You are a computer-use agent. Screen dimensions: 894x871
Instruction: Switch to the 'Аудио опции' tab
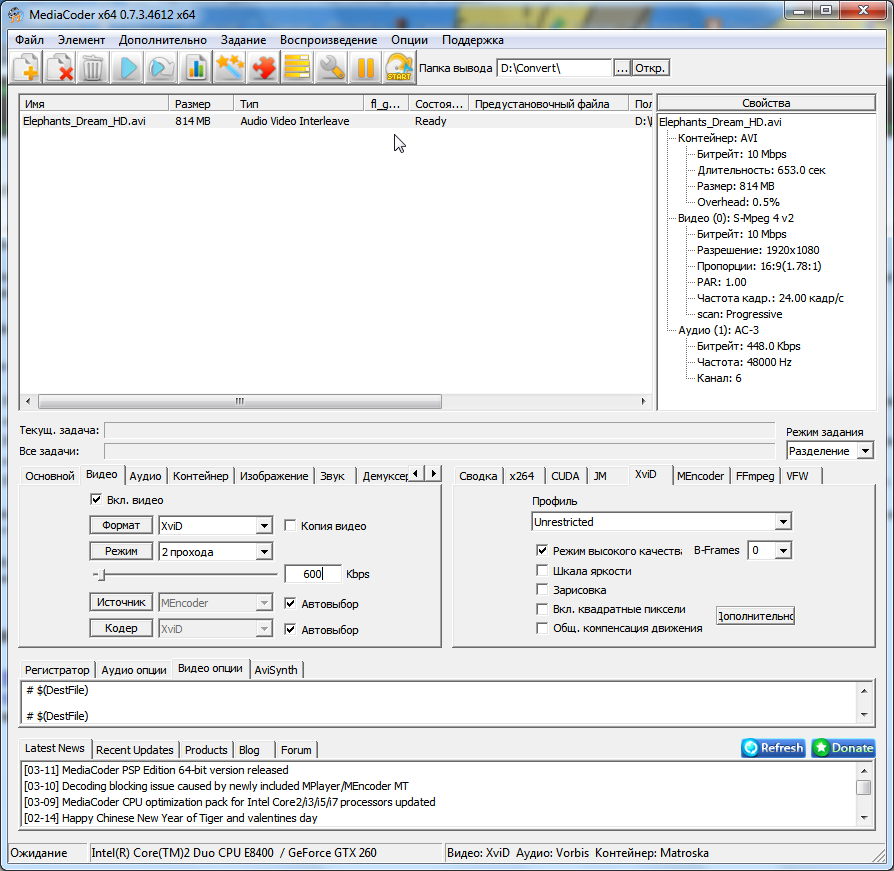(x=134, y=670)
